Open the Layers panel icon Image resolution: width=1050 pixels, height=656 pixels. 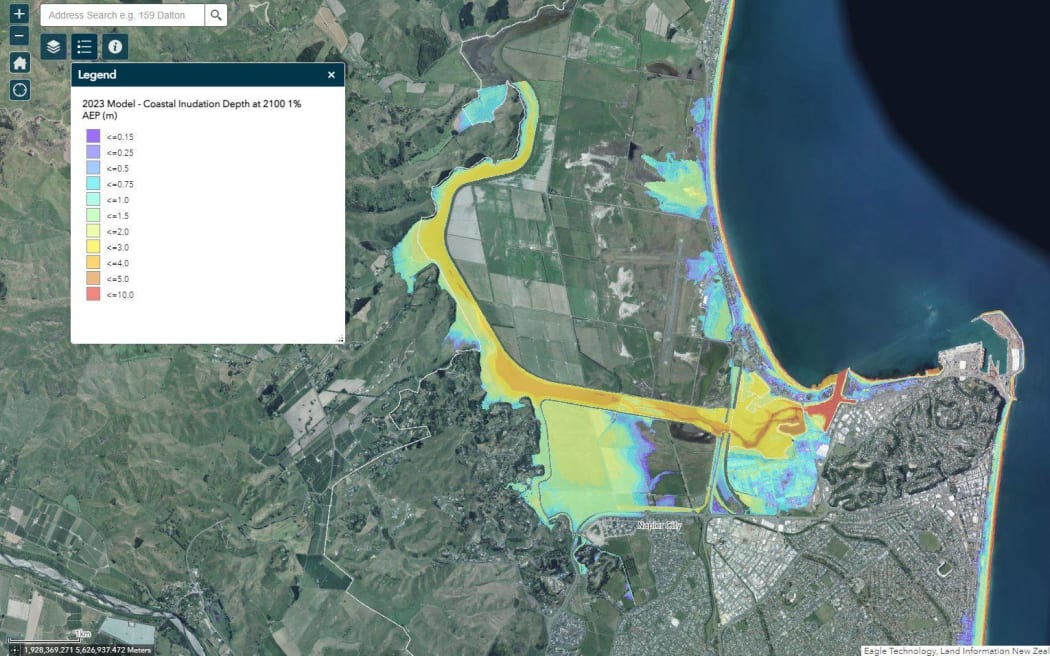53,46
